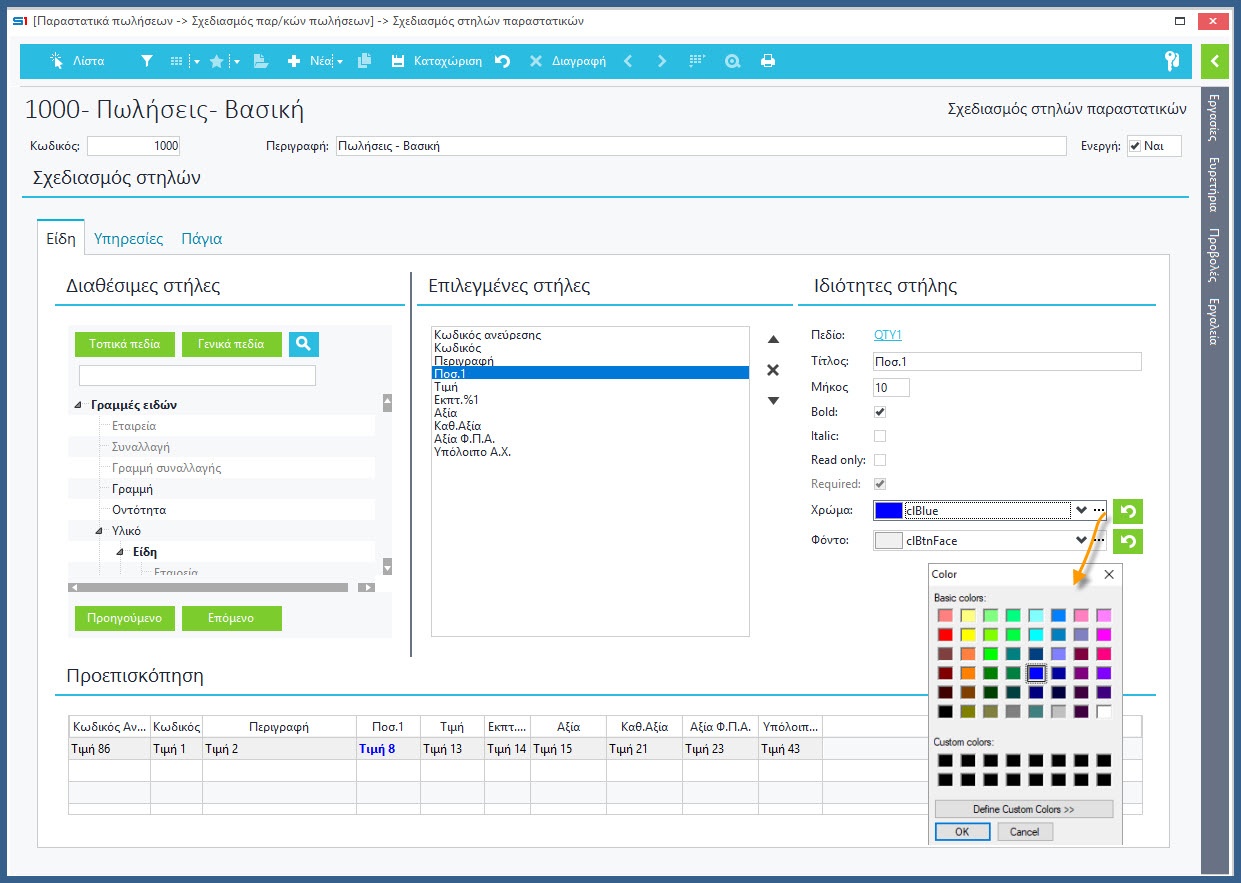Toggle the Ενεργή Ναι checkbox
Screen dimensions: 1241x883
click(1134, 146)
